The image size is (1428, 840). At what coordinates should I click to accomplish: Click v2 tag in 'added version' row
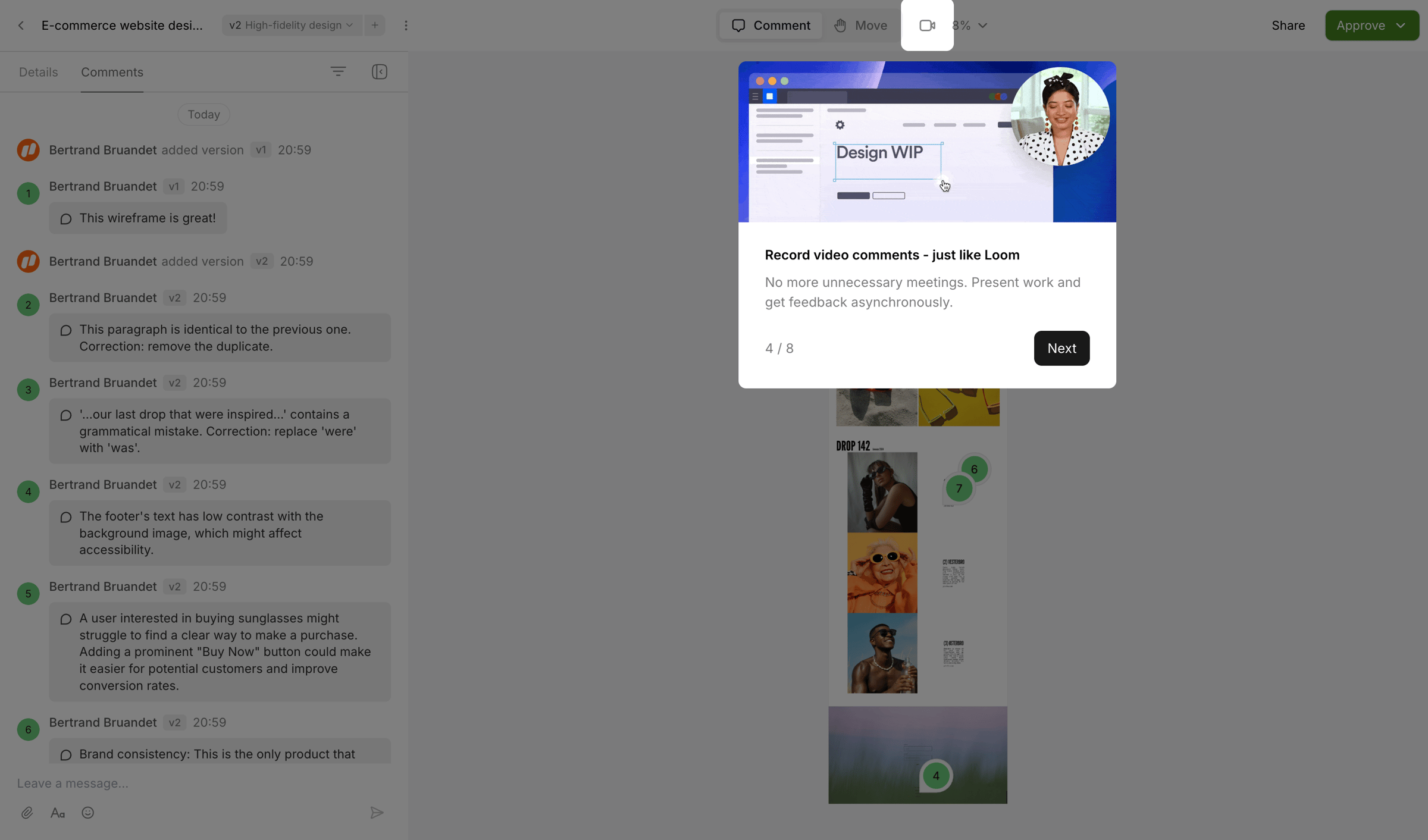pyautogui.click(x=262, y=261)
